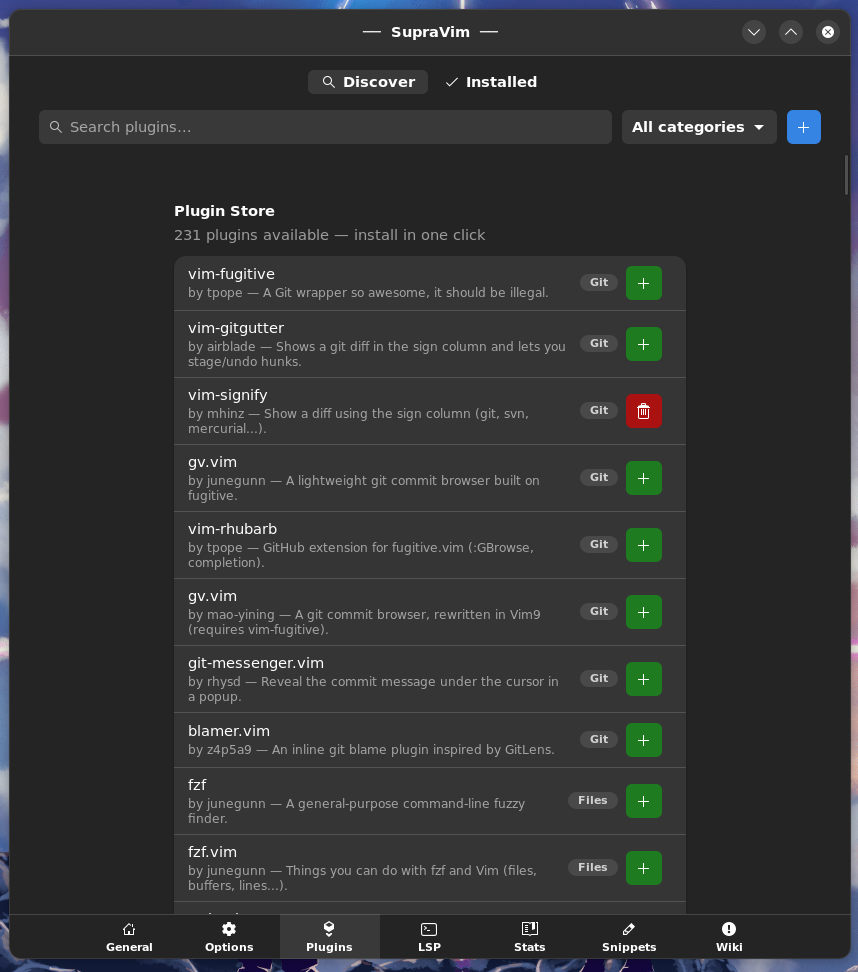Install git-messenger.vim with its green plus button
The height and width of the screenshot is (972, 858).
coord(644,679)
